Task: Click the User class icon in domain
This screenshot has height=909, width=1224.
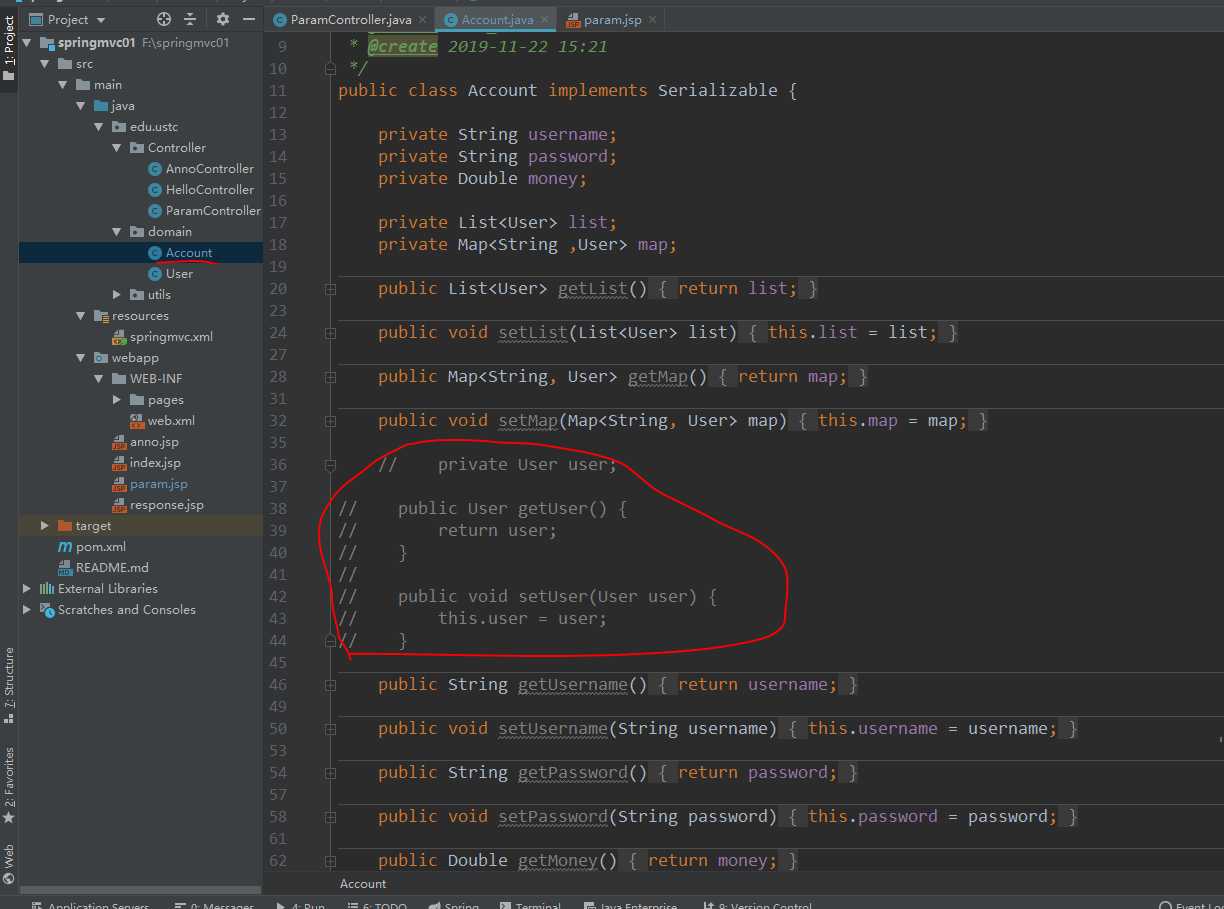Action: (155, 274)
